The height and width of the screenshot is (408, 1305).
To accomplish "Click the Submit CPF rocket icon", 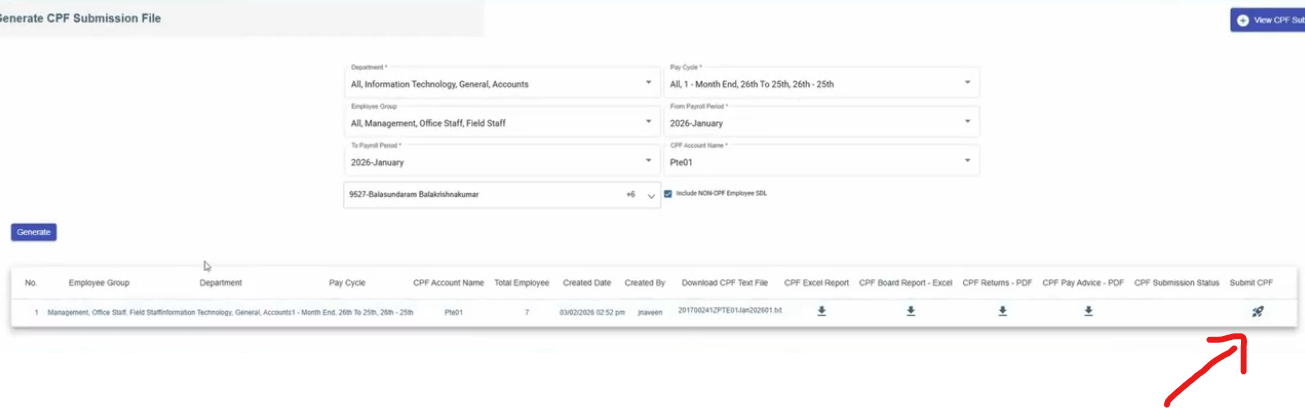I will 1258,311.
